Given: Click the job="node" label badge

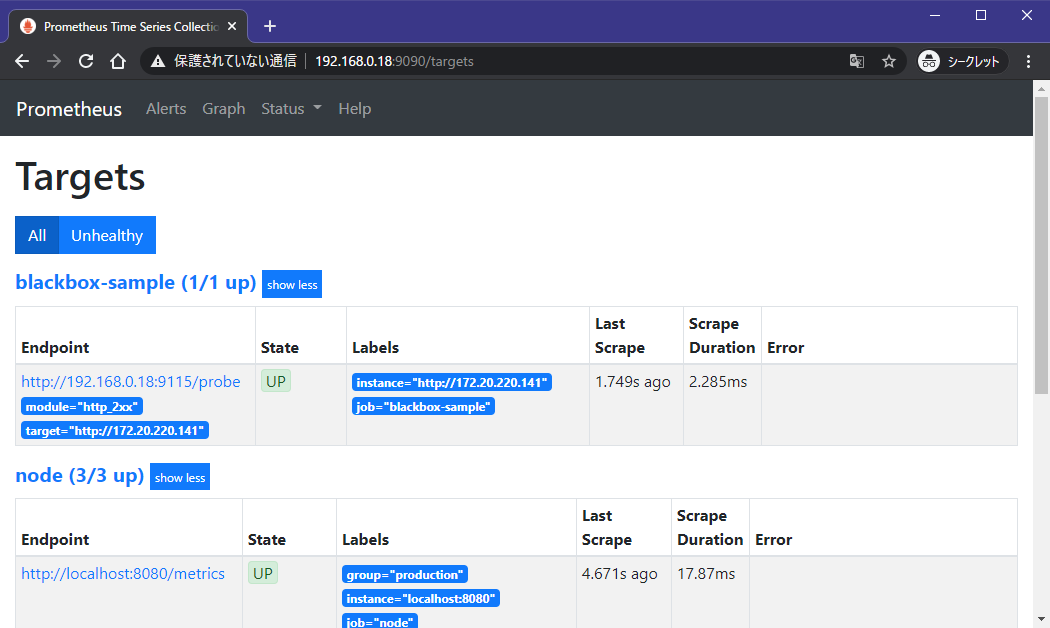Looking at the screenshot, I should pyautogui.click(x=380, y=621).
